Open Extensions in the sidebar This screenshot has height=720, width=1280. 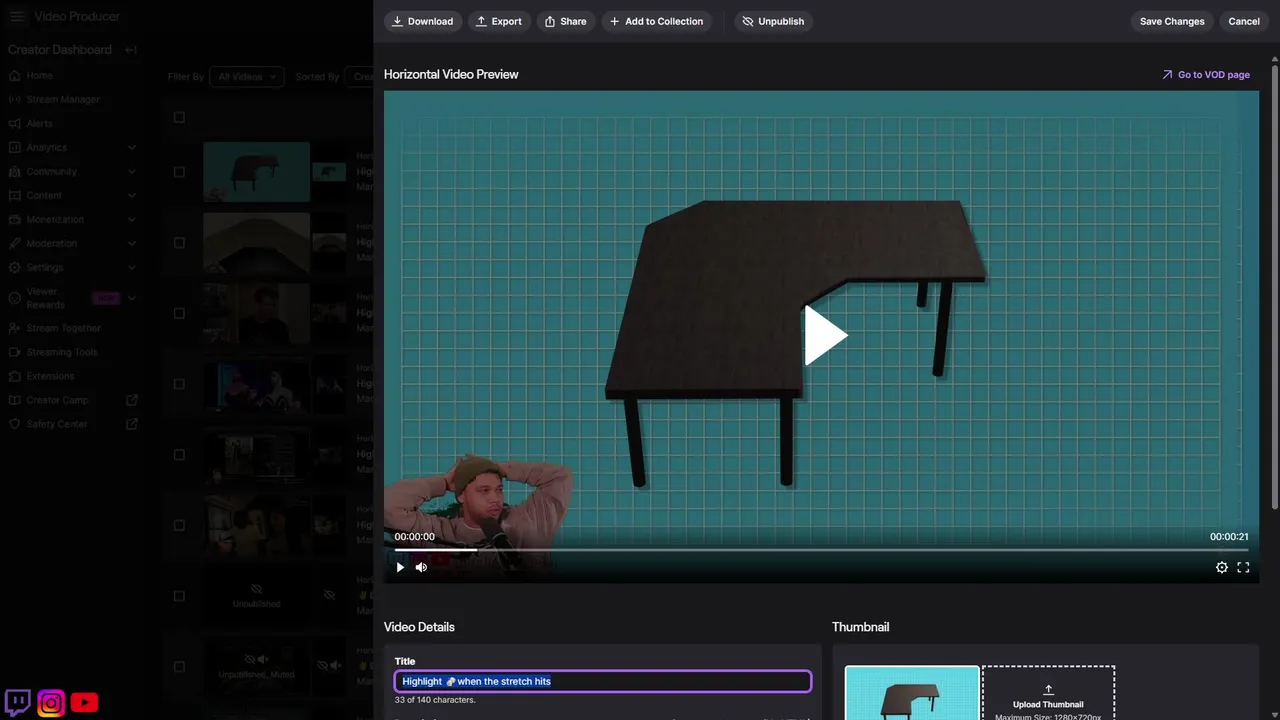coord(50,376)
